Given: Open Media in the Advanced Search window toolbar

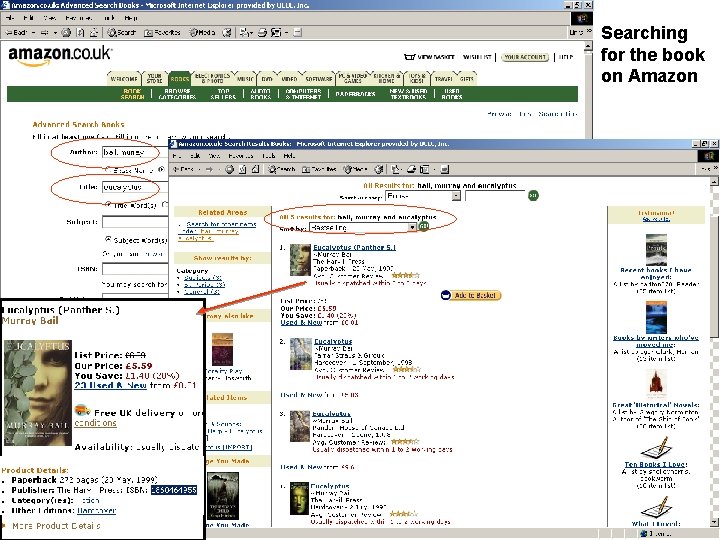Looking at the screenshot, I should coord(202,33).
